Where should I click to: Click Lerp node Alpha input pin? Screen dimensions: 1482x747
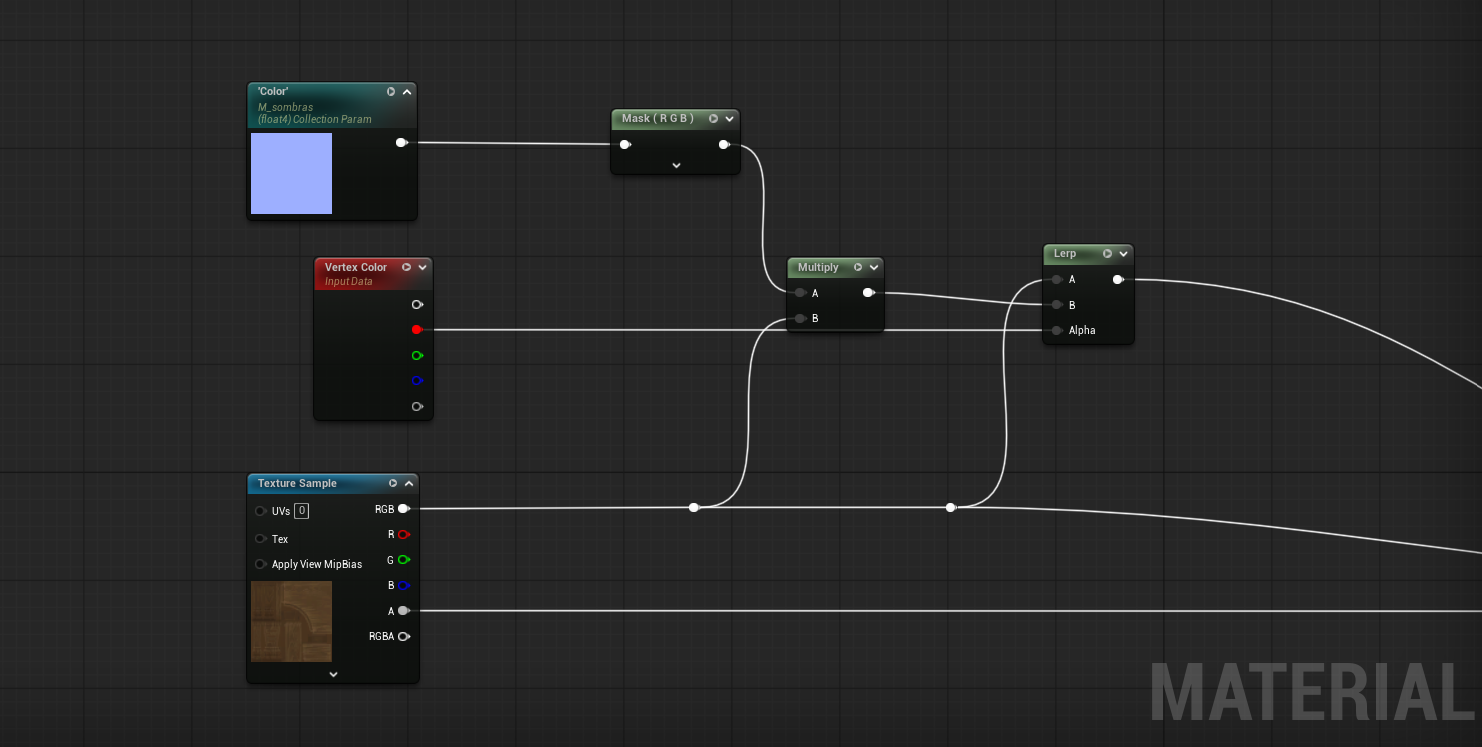[1057, 330]
